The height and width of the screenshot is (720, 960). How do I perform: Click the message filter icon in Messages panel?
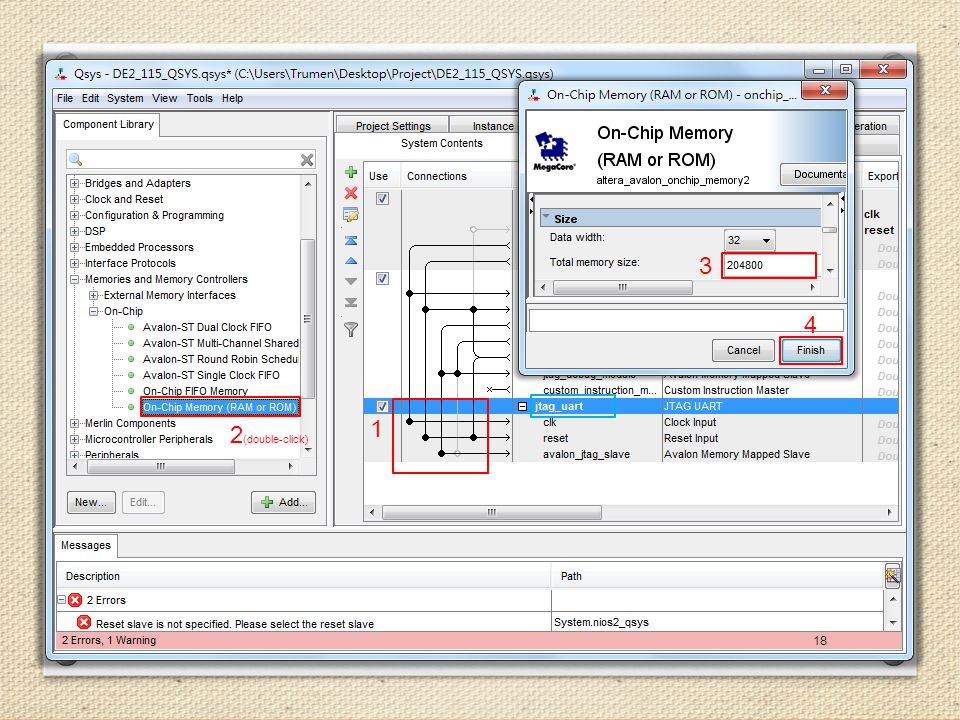[x=892, y=576]
